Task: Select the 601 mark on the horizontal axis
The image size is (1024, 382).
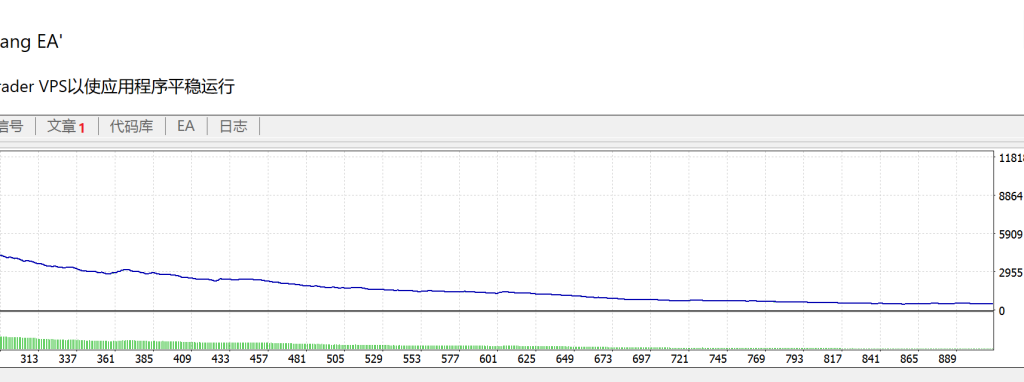Action: coord(488,359)
